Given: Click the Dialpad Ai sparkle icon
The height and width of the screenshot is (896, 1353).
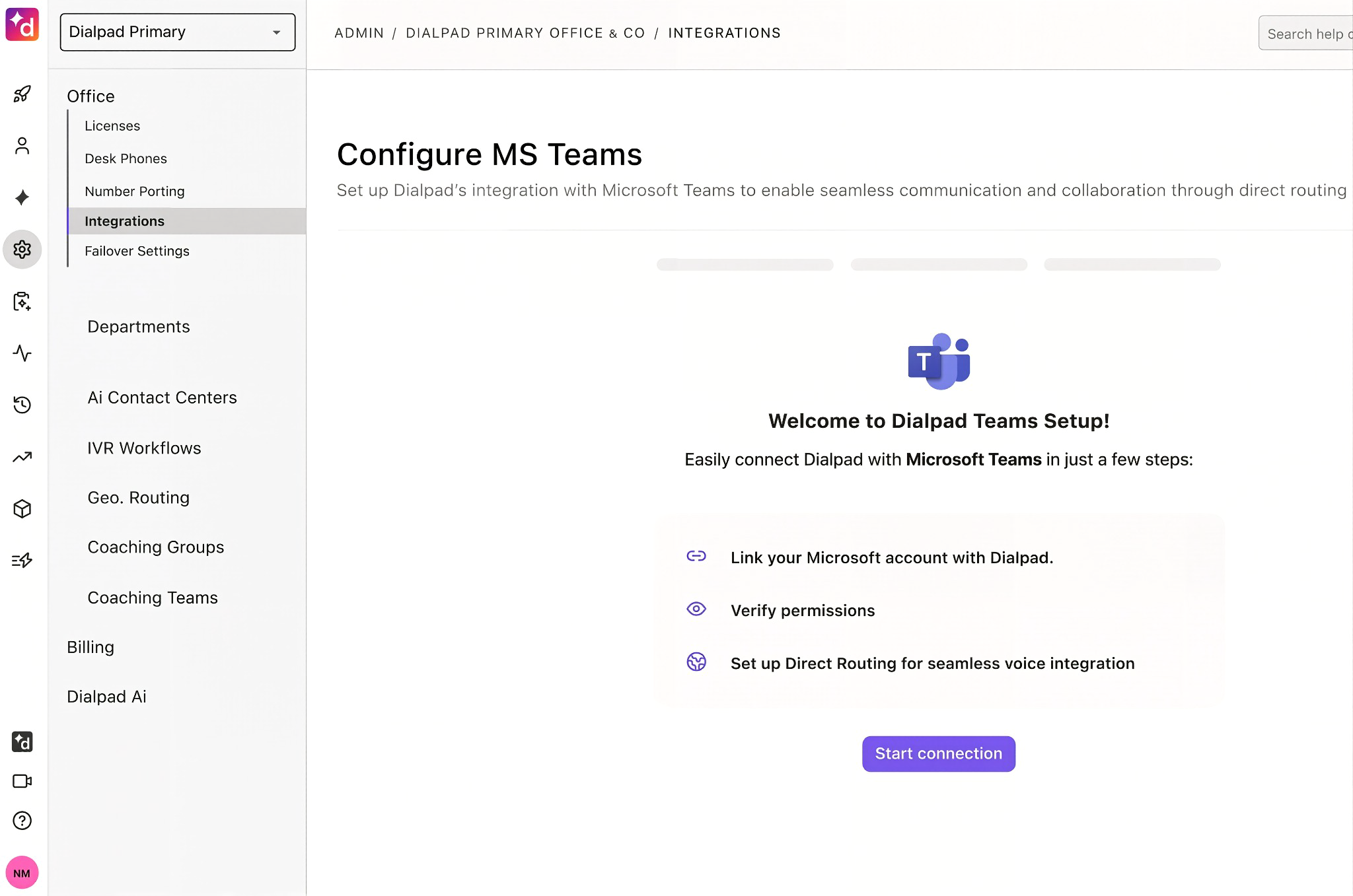Looking at the screenshot, I should [22, 197].
